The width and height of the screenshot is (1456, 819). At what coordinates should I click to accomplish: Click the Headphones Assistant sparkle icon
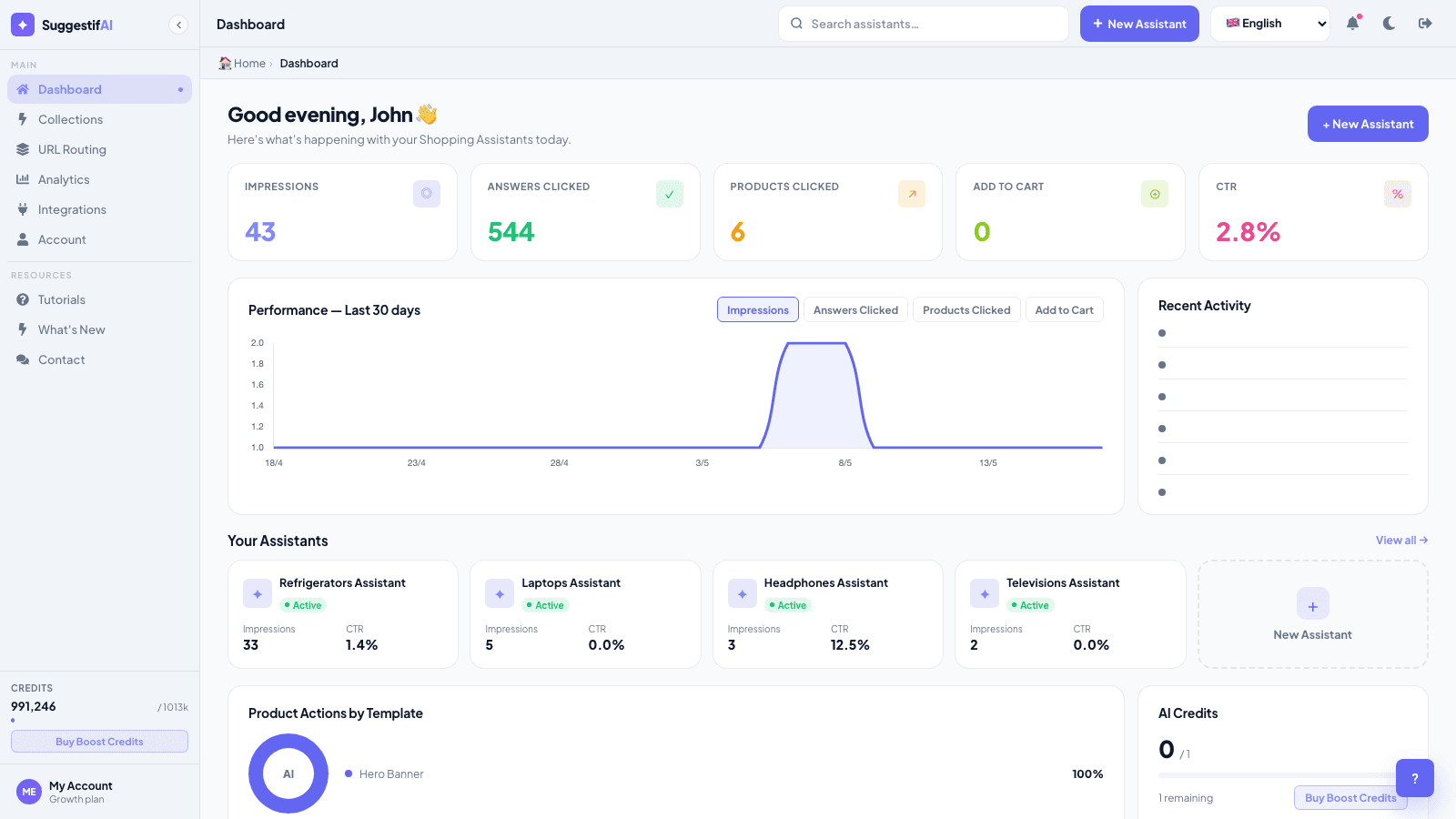[x=743, y=593]
